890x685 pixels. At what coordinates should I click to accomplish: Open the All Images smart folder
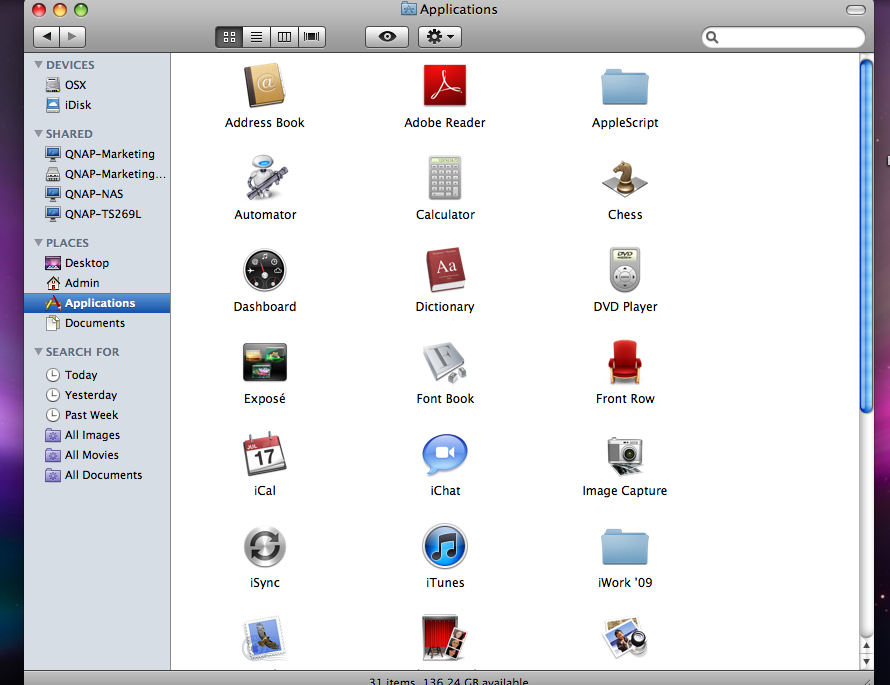click(97, 435)
